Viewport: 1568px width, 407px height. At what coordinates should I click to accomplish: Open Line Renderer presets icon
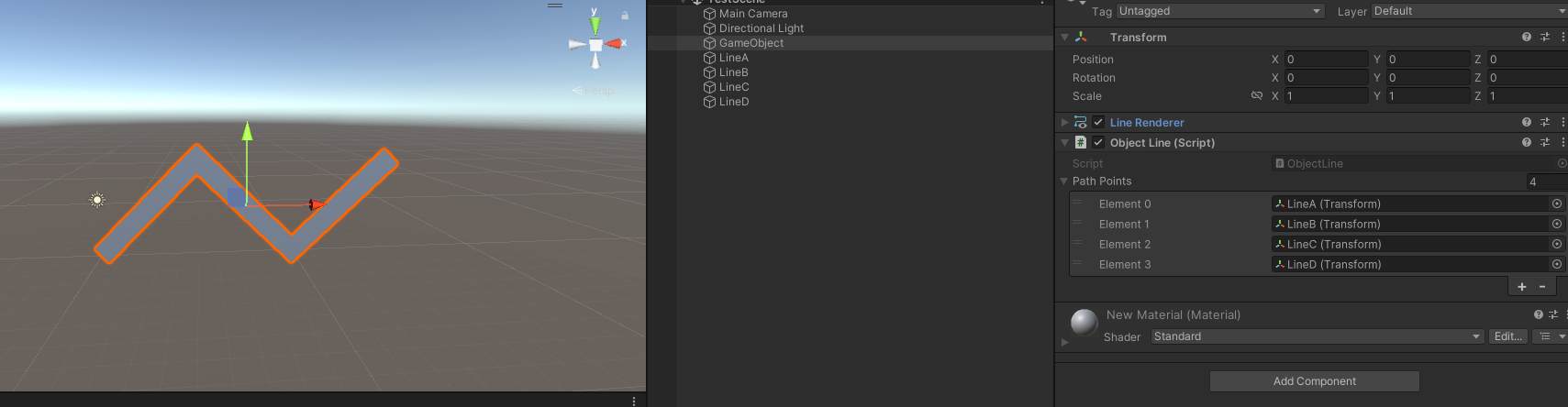click(1545, 122)
